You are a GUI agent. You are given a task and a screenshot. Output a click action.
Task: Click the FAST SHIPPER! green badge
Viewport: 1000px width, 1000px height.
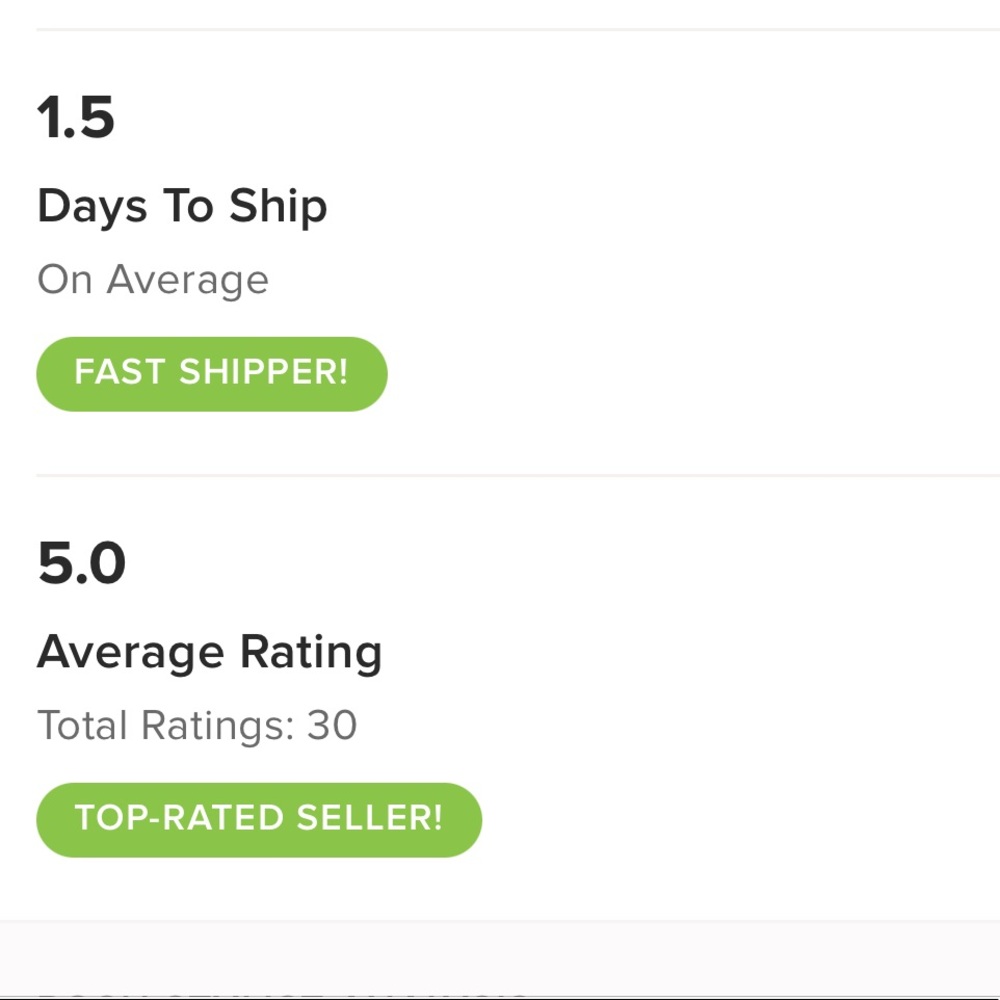pos(211,373)
